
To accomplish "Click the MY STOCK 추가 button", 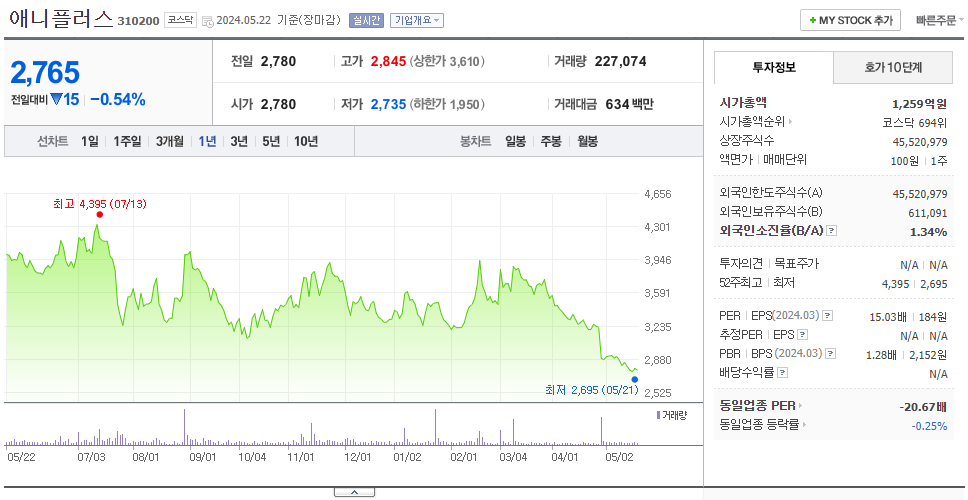I will (x=850, y=20).
